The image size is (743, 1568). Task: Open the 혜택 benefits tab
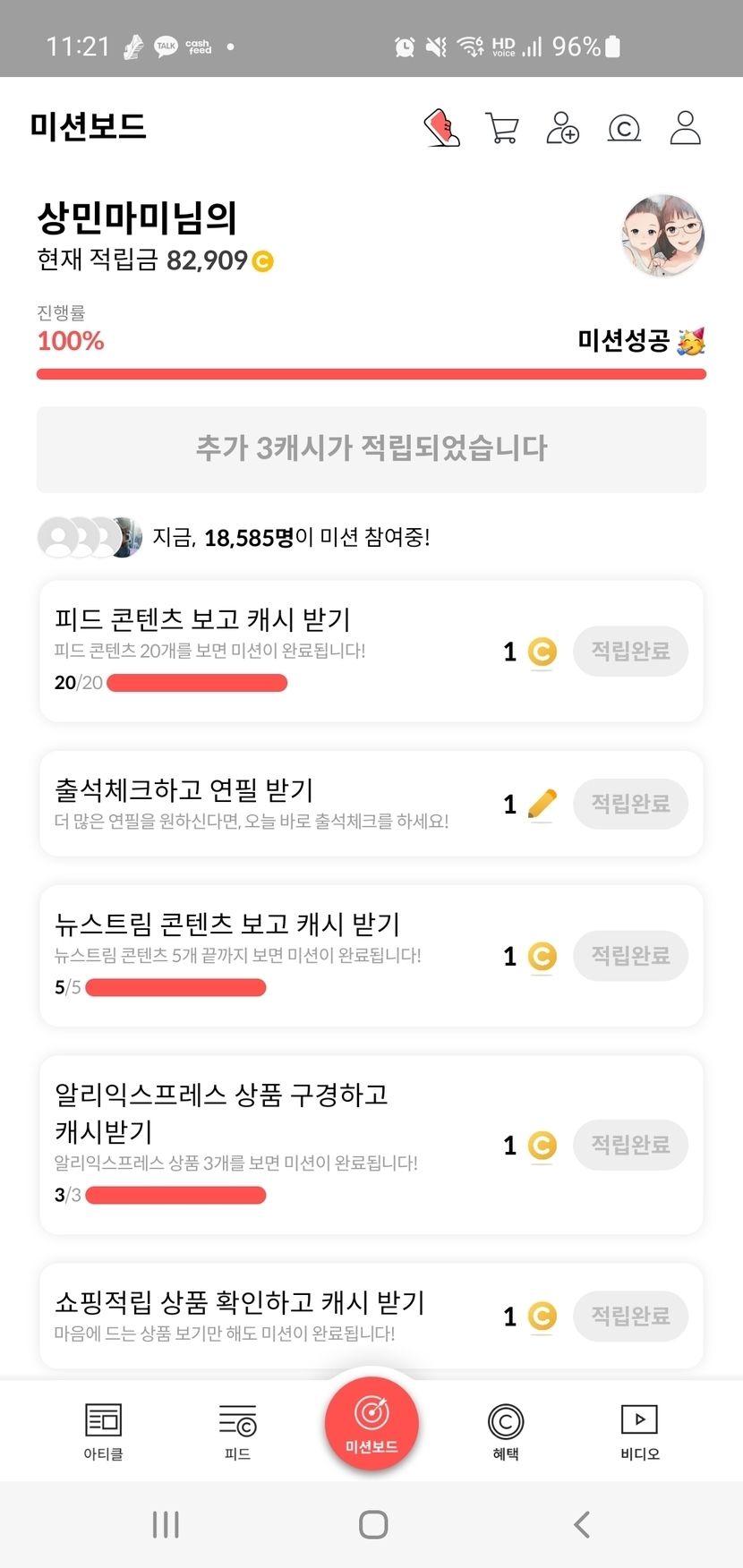(506, 1430)
